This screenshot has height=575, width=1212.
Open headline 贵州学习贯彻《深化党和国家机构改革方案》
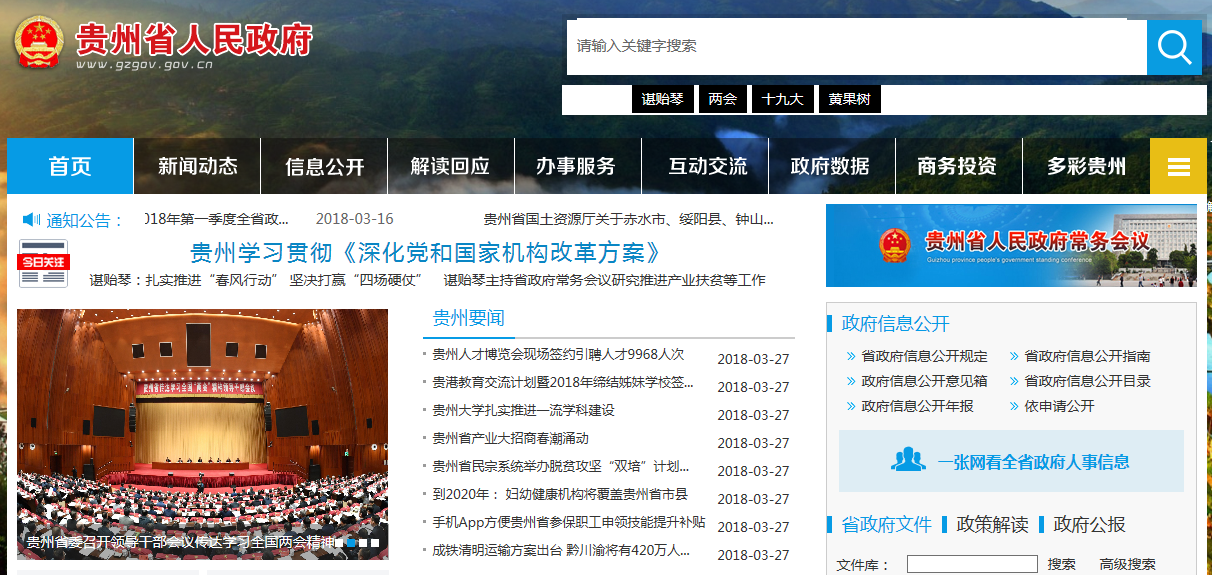[x=427, y=252]
